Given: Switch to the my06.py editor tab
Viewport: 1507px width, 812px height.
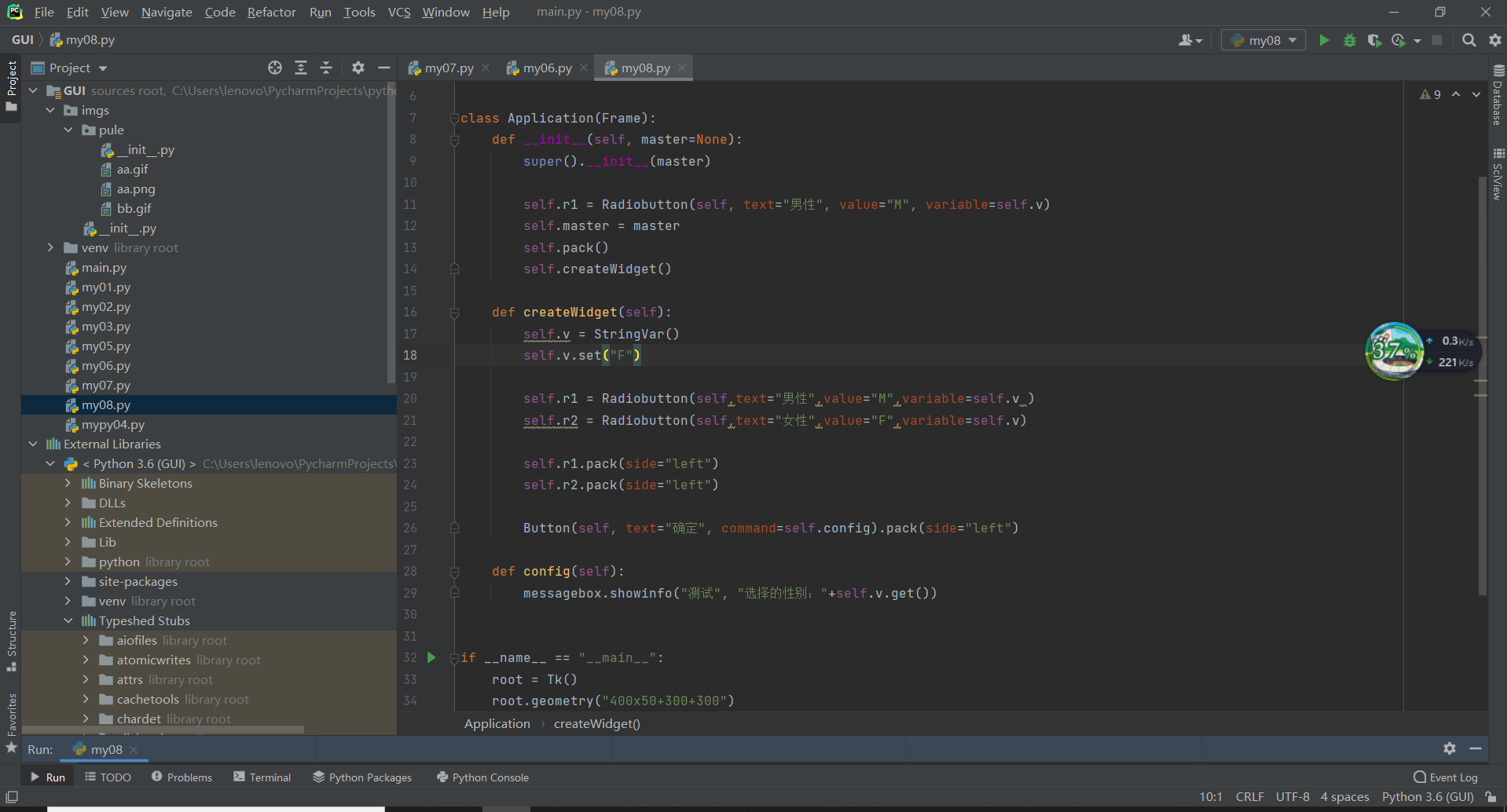Looking at the screenshot, I should tap(547, 68).
